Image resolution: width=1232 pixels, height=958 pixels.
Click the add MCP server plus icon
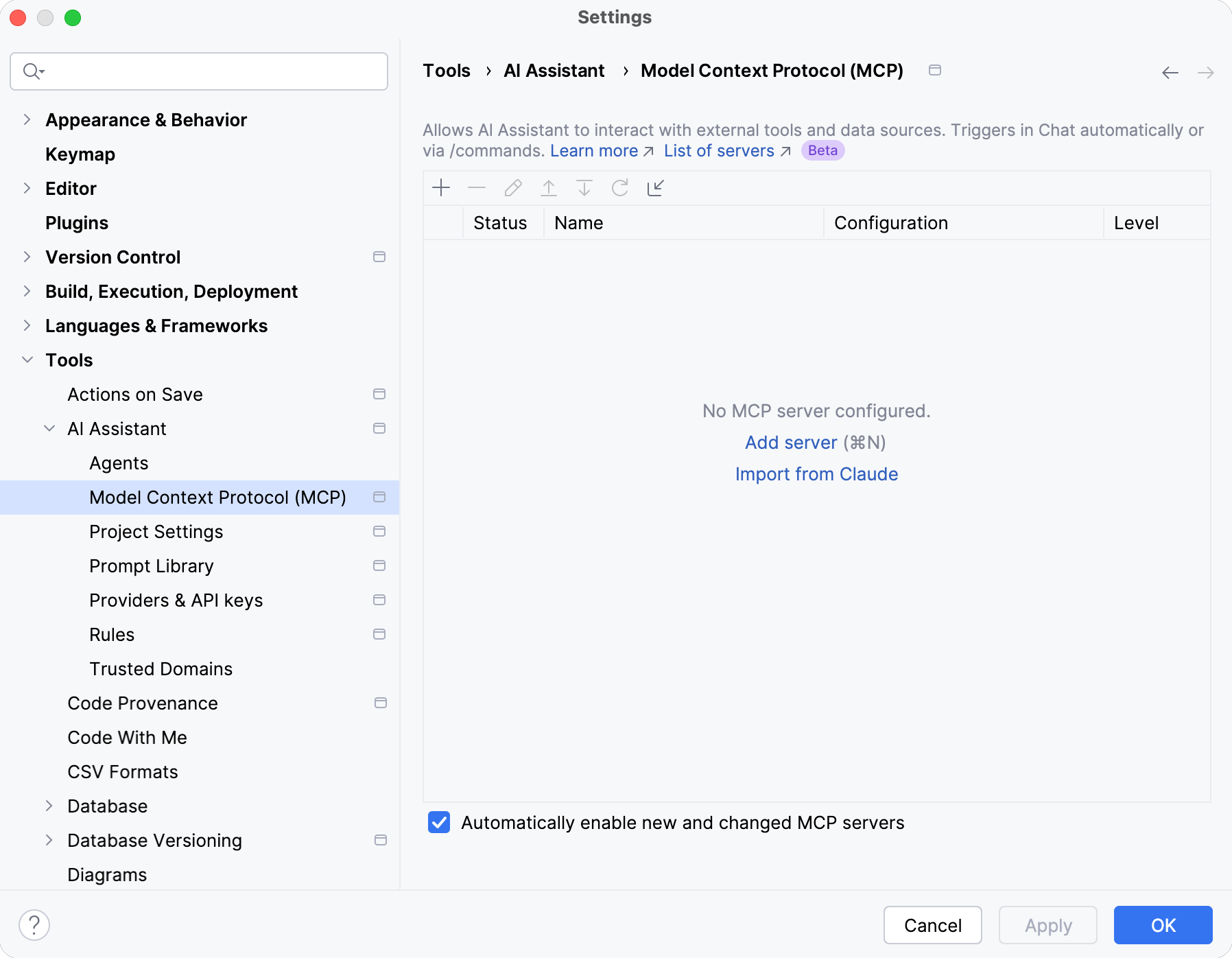click(441, 187)
